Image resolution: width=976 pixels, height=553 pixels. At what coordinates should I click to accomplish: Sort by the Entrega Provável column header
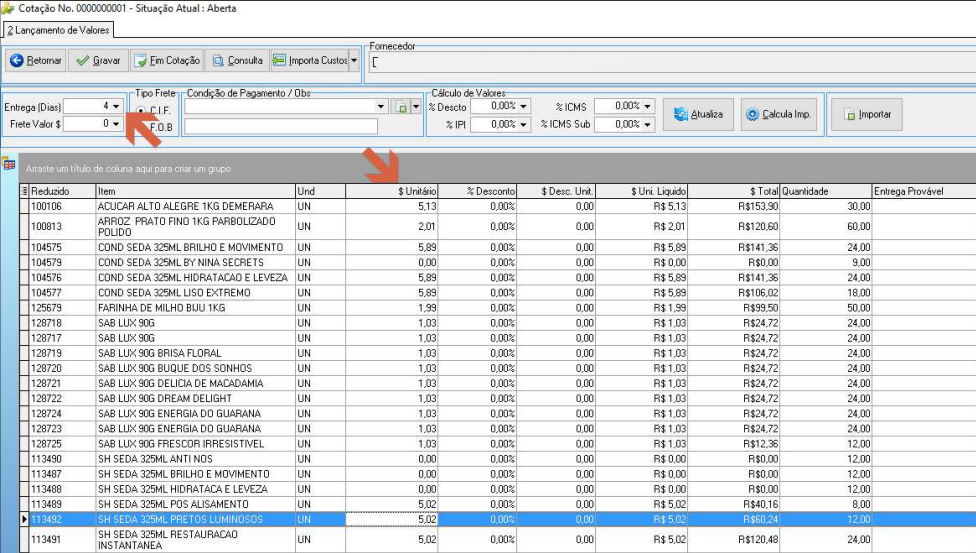point(924,191)
